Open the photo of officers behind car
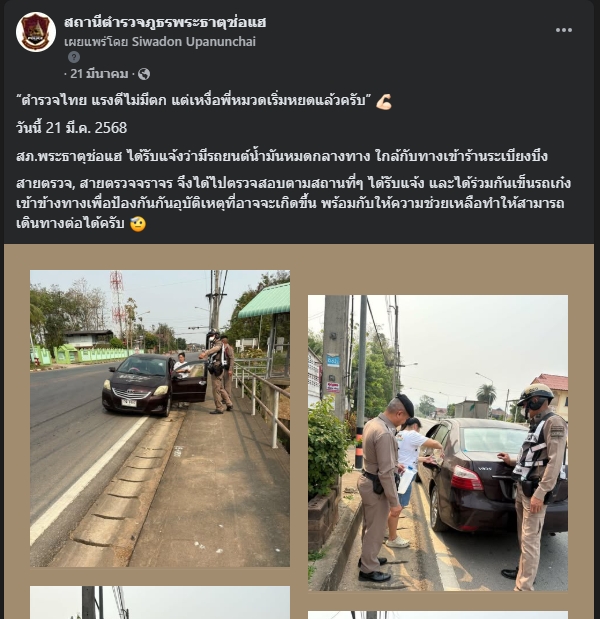The height and width of the screenshot is (619, 600). tap(438, 443)
